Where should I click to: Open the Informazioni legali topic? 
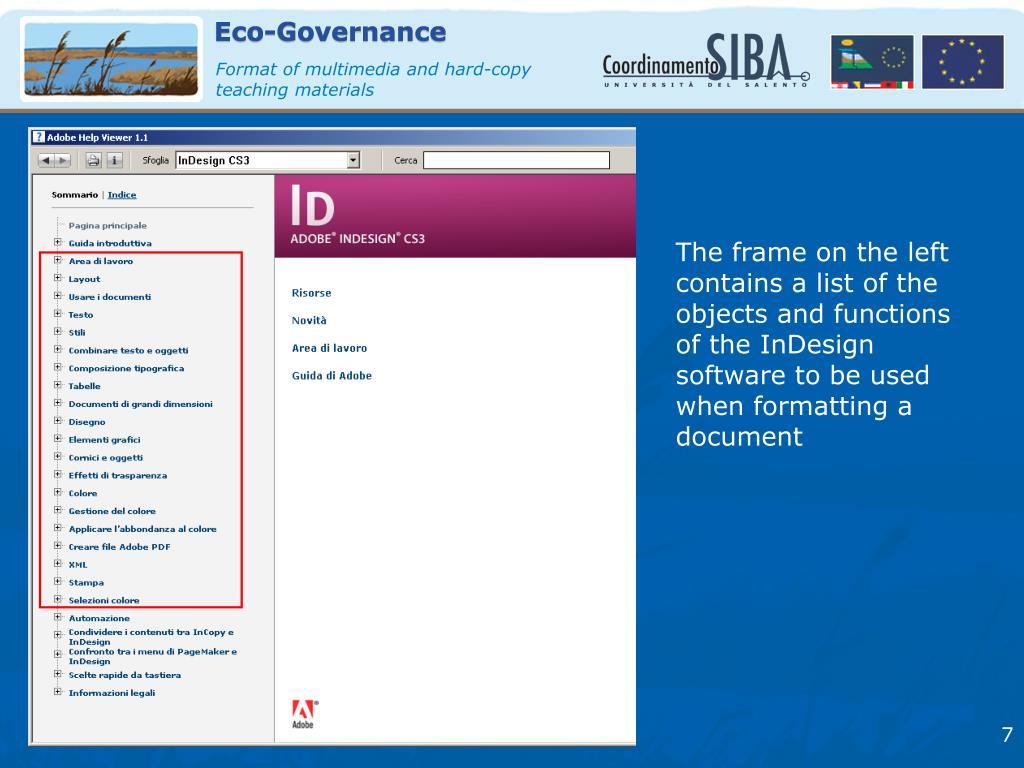(x=112, y=692)
